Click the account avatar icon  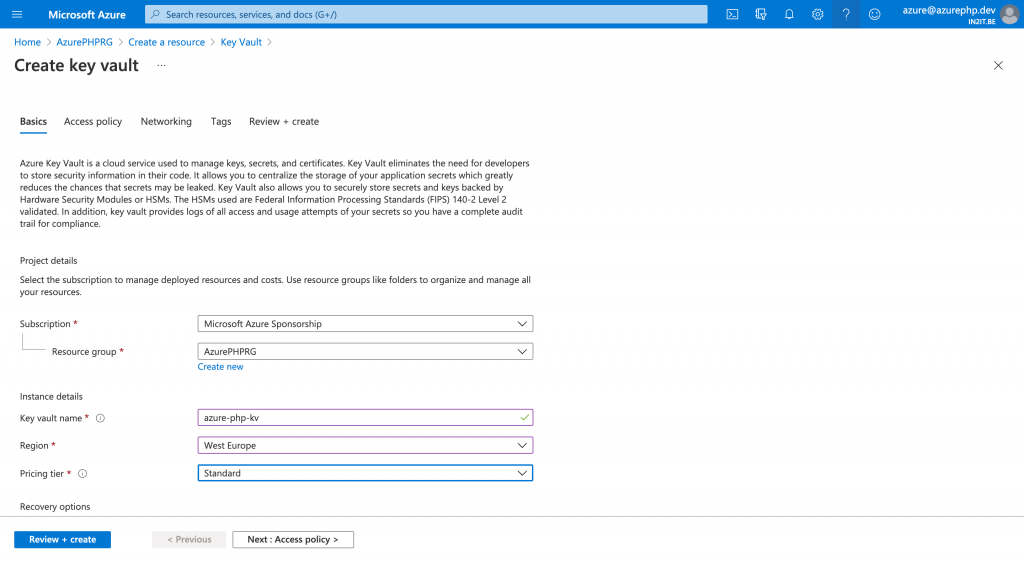coord(1010,15)
